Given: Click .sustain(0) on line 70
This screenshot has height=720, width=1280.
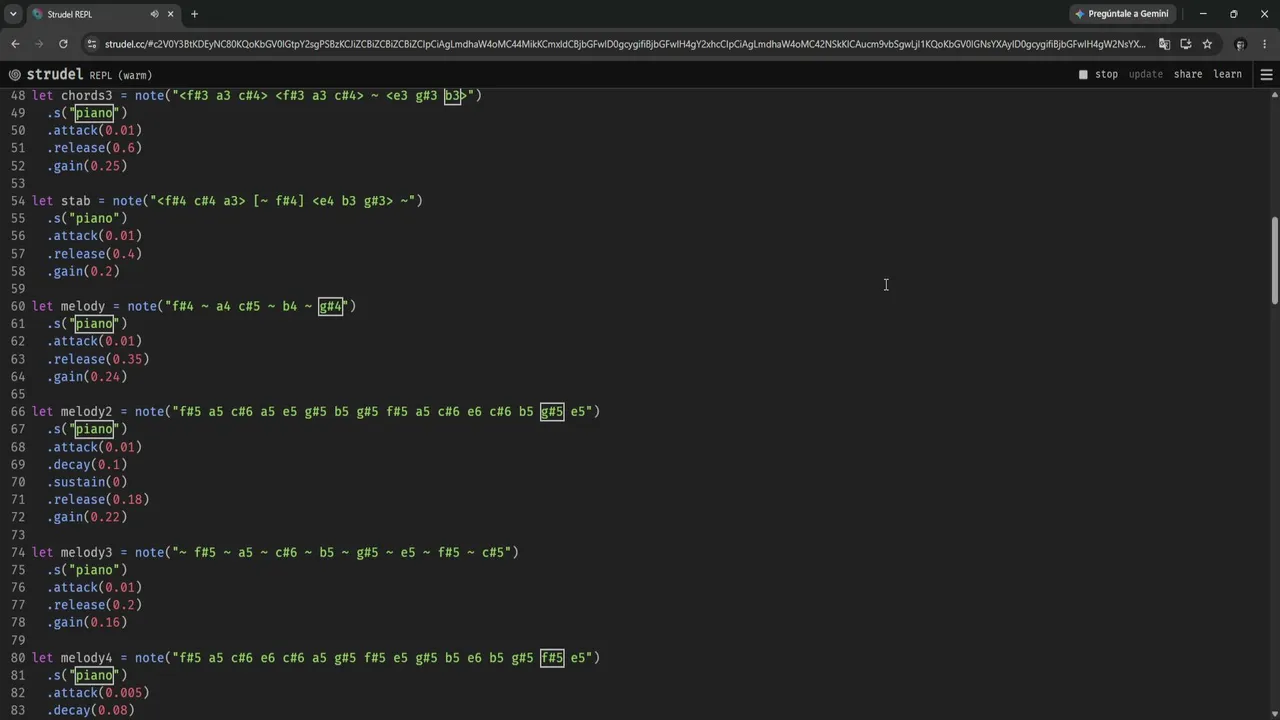Looking at the screenshot, I should pos(87,482).
